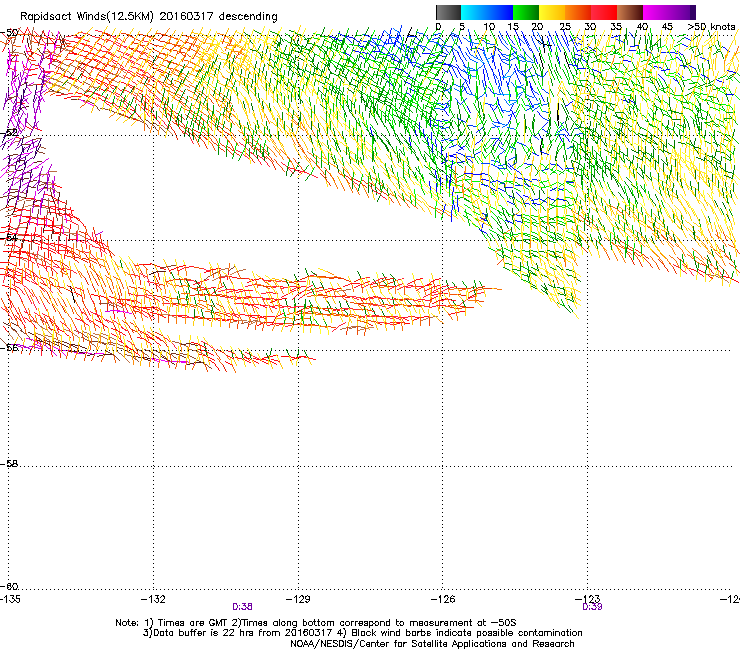Click the NOAA/NESDIS Center for Satellite Applications credit
The image size is (740, 650).
[432, 644]
